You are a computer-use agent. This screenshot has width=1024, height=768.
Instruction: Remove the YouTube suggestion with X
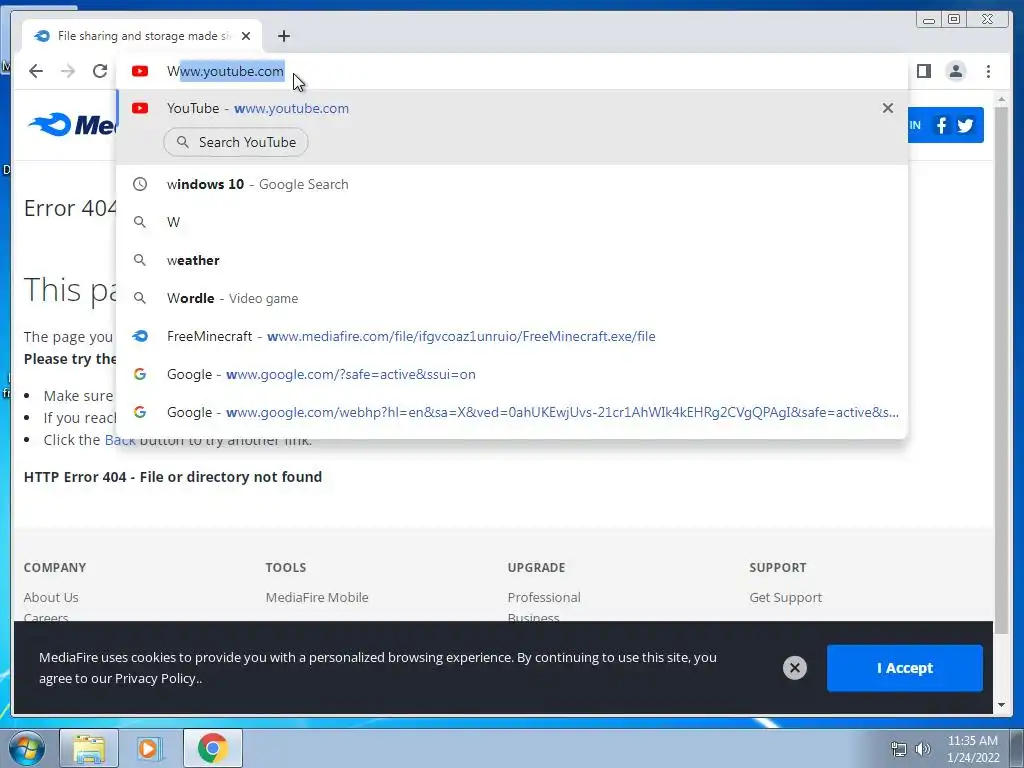pos(888,108)
